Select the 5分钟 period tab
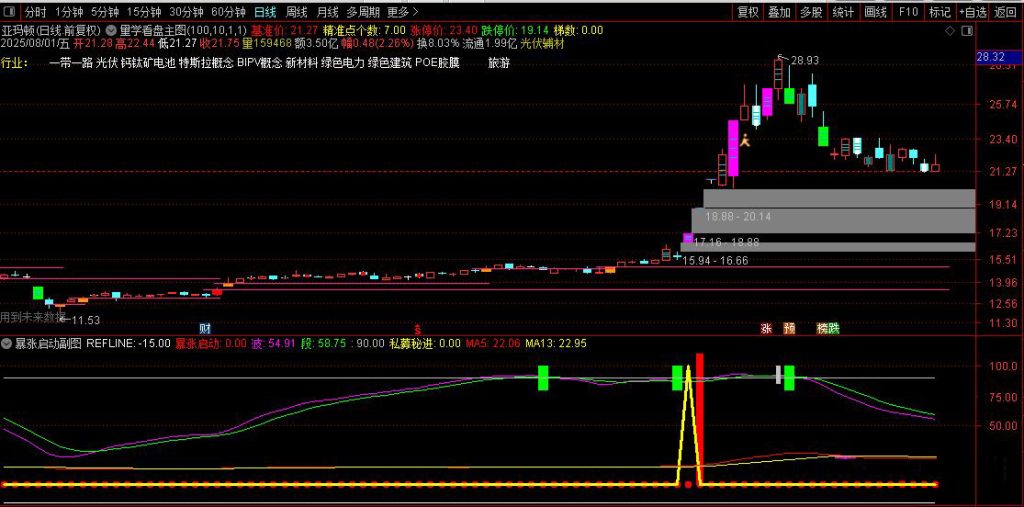The width and height of the screenshot is (1024, 507). click(104, 12)
